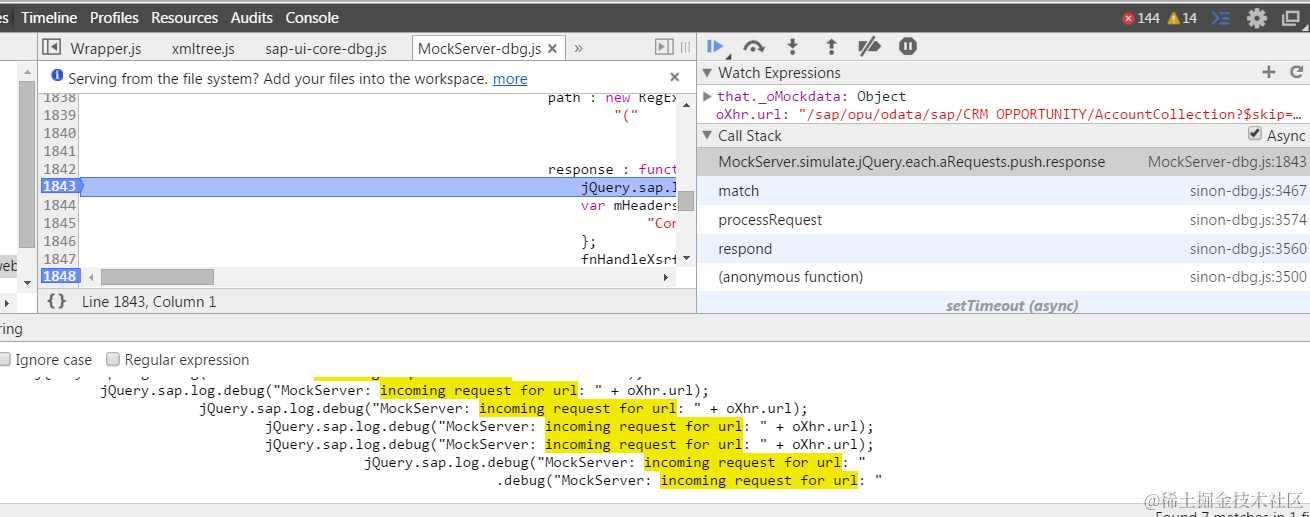Screen dimensions: 1310x517
Task: Show console drawer icon
Action: pos(1220,18)
